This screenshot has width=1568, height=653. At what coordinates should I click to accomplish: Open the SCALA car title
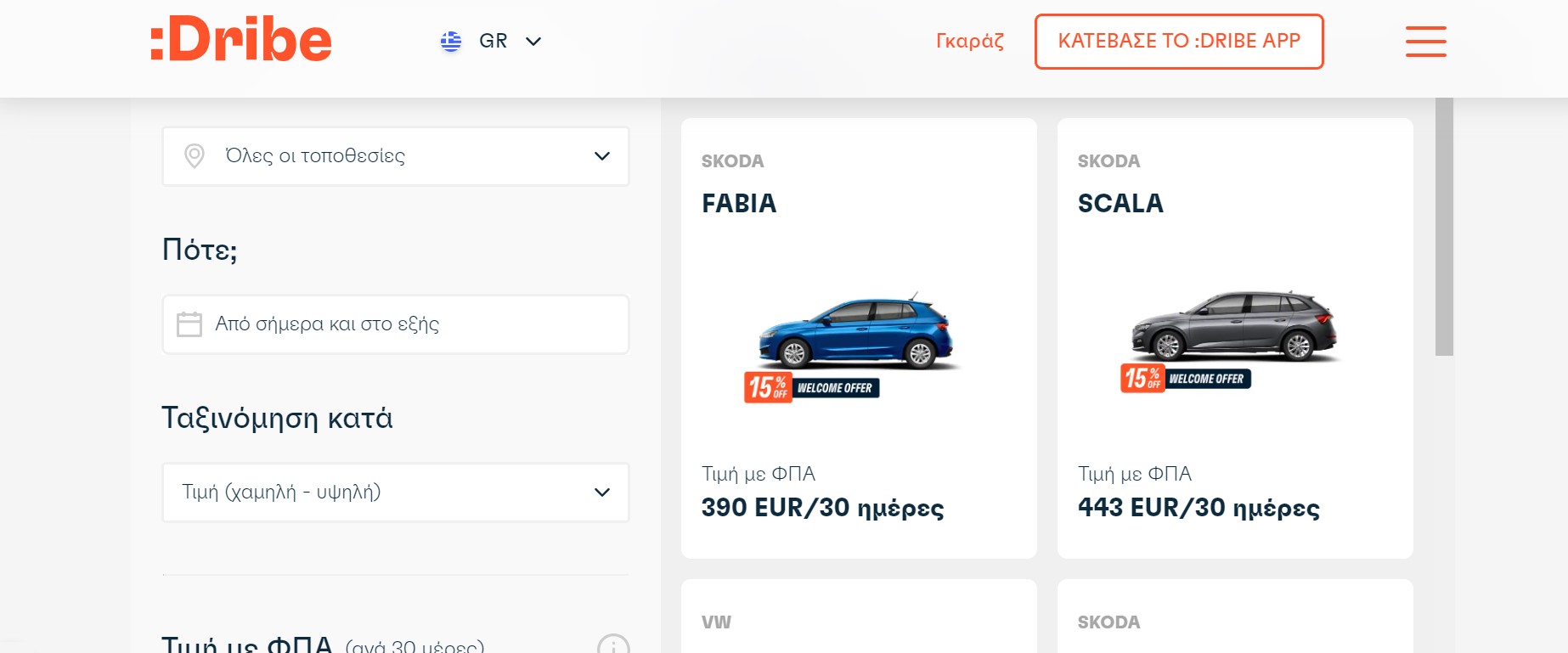[1120, 203]
